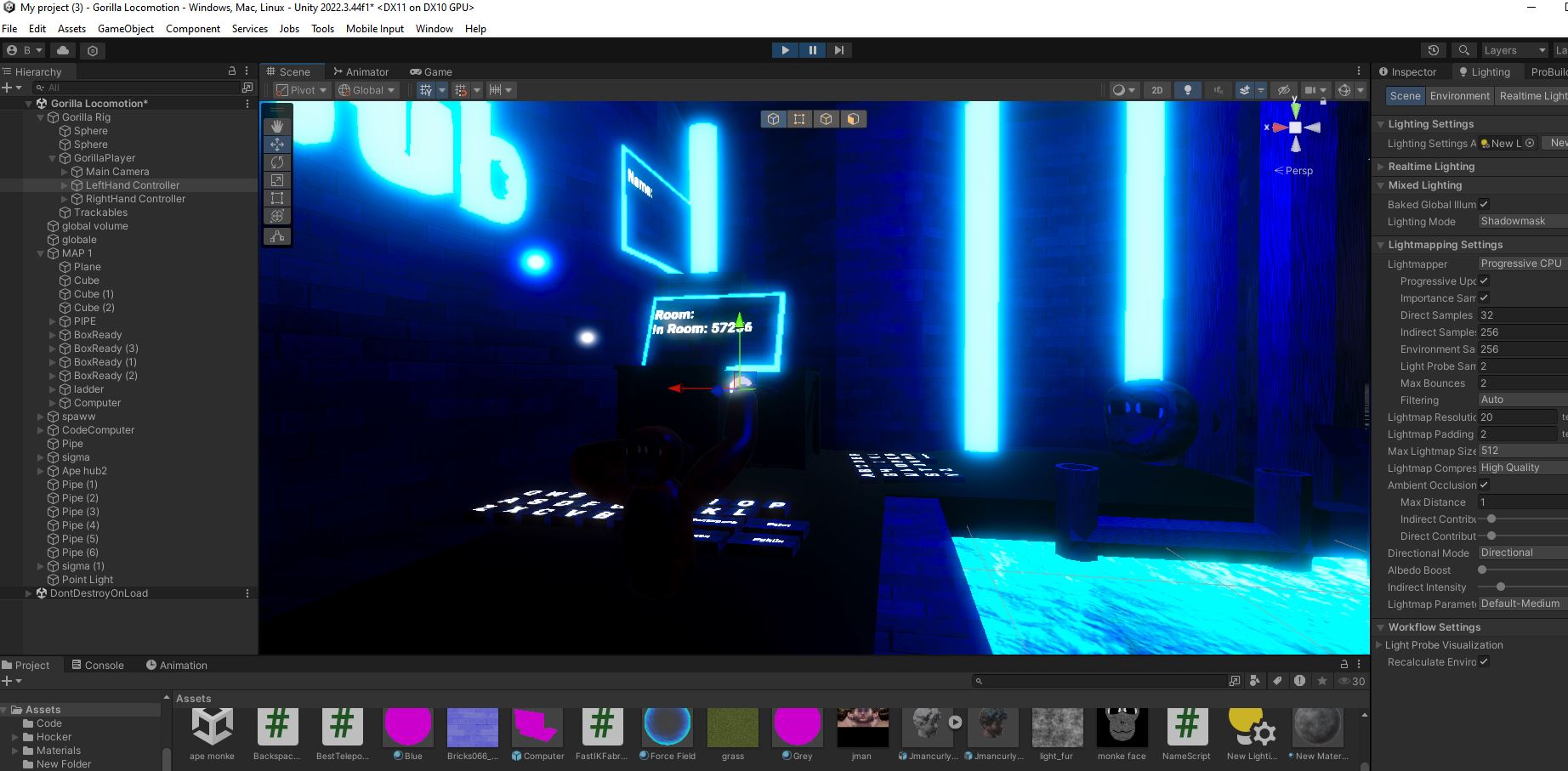Open the GameObject menu
The width and height of the screenshot is (1568, 771).
tap(126, 28)
